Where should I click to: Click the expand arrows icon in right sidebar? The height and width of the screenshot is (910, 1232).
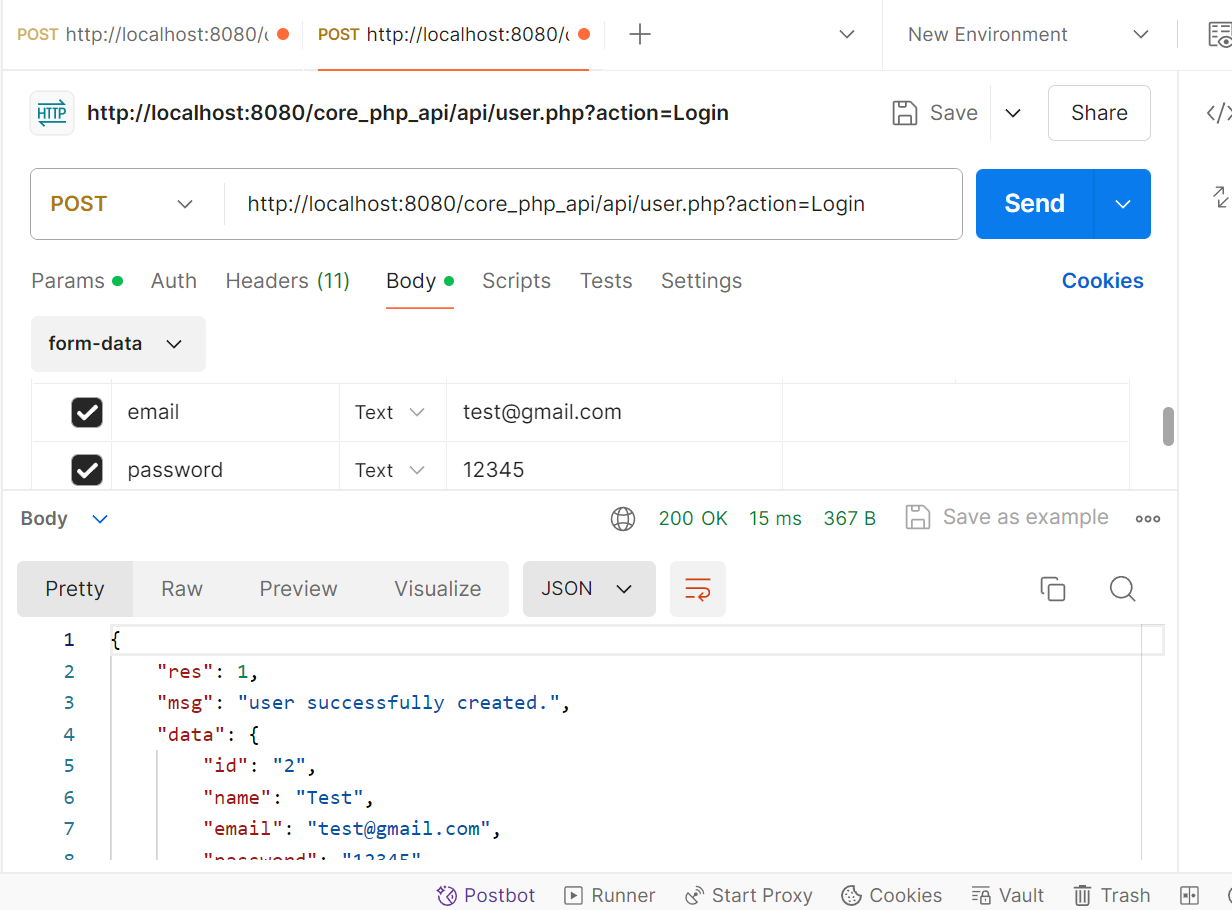tap(1220, 196)
